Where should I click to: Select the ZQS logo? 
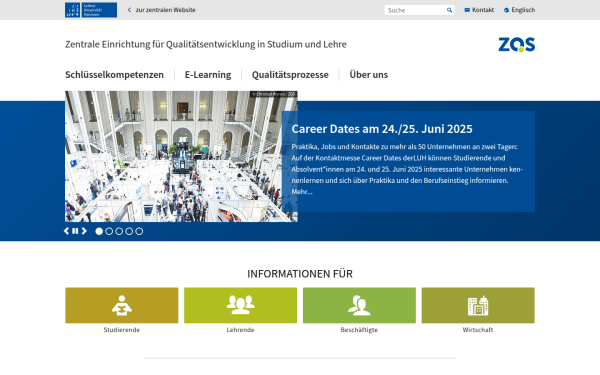517,44
